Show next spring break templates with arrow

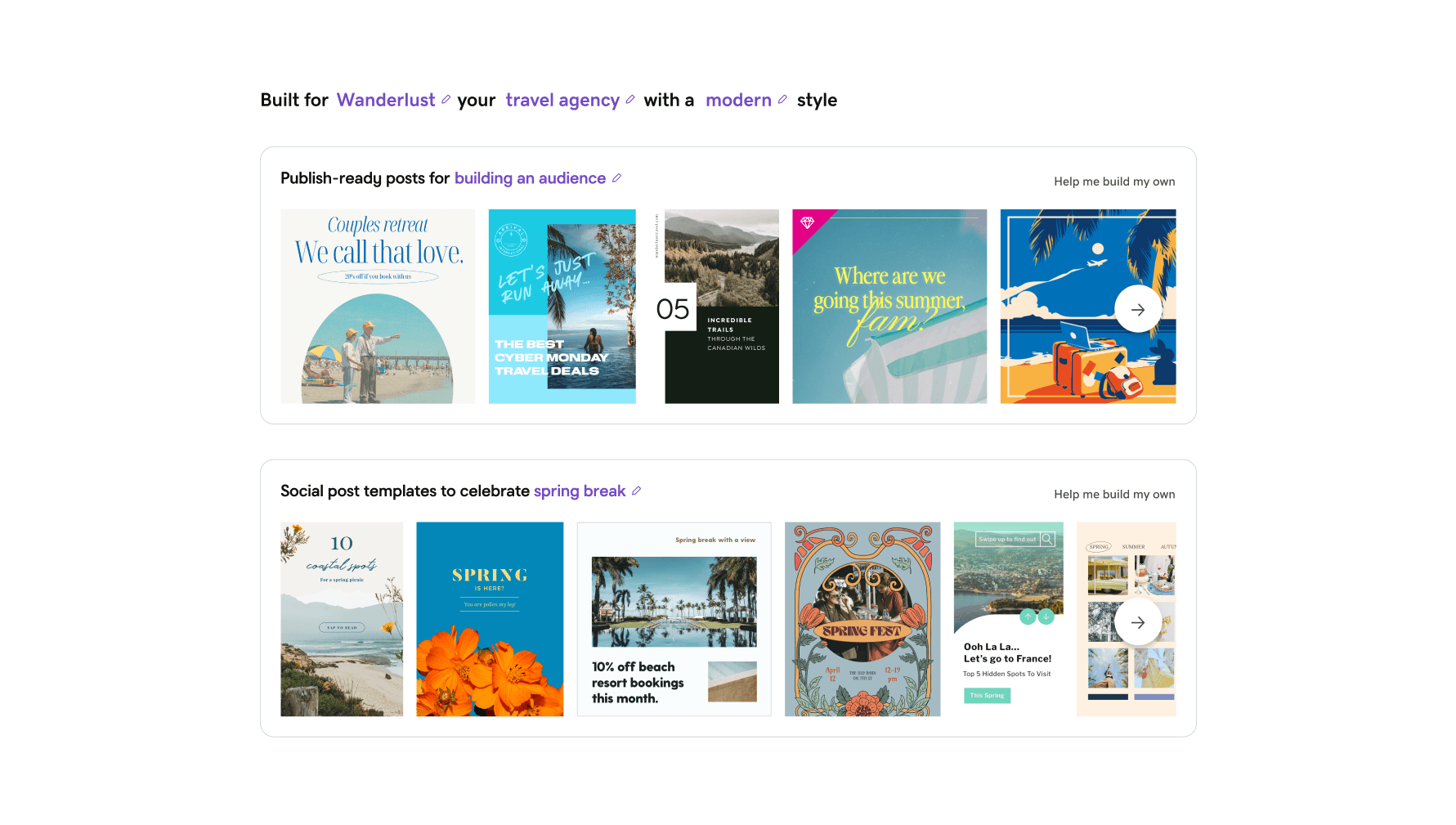tap(1138, 623)
